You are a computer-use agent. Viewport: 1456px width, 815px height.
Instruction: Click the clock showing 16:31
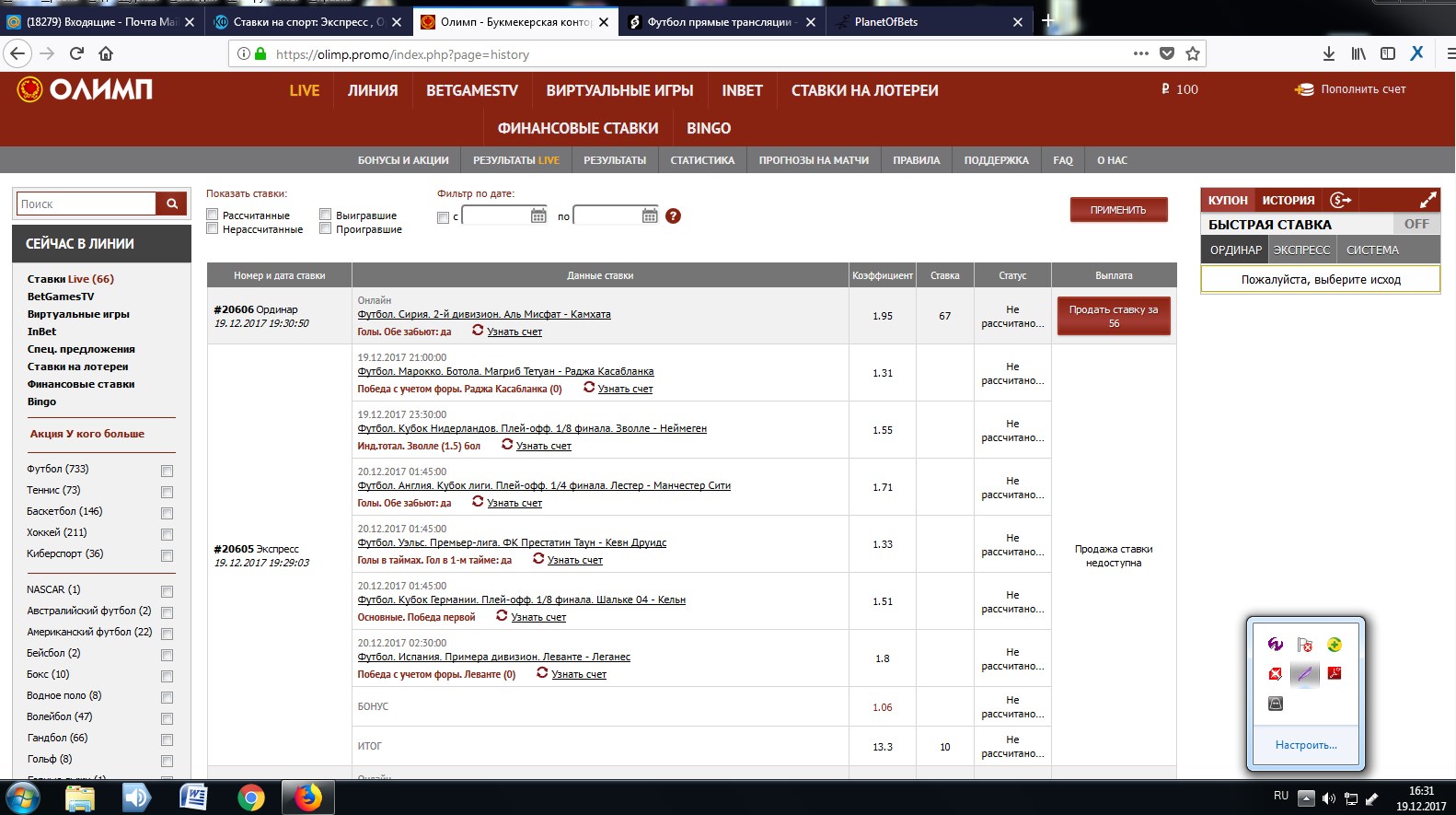tap(1421, 791)
